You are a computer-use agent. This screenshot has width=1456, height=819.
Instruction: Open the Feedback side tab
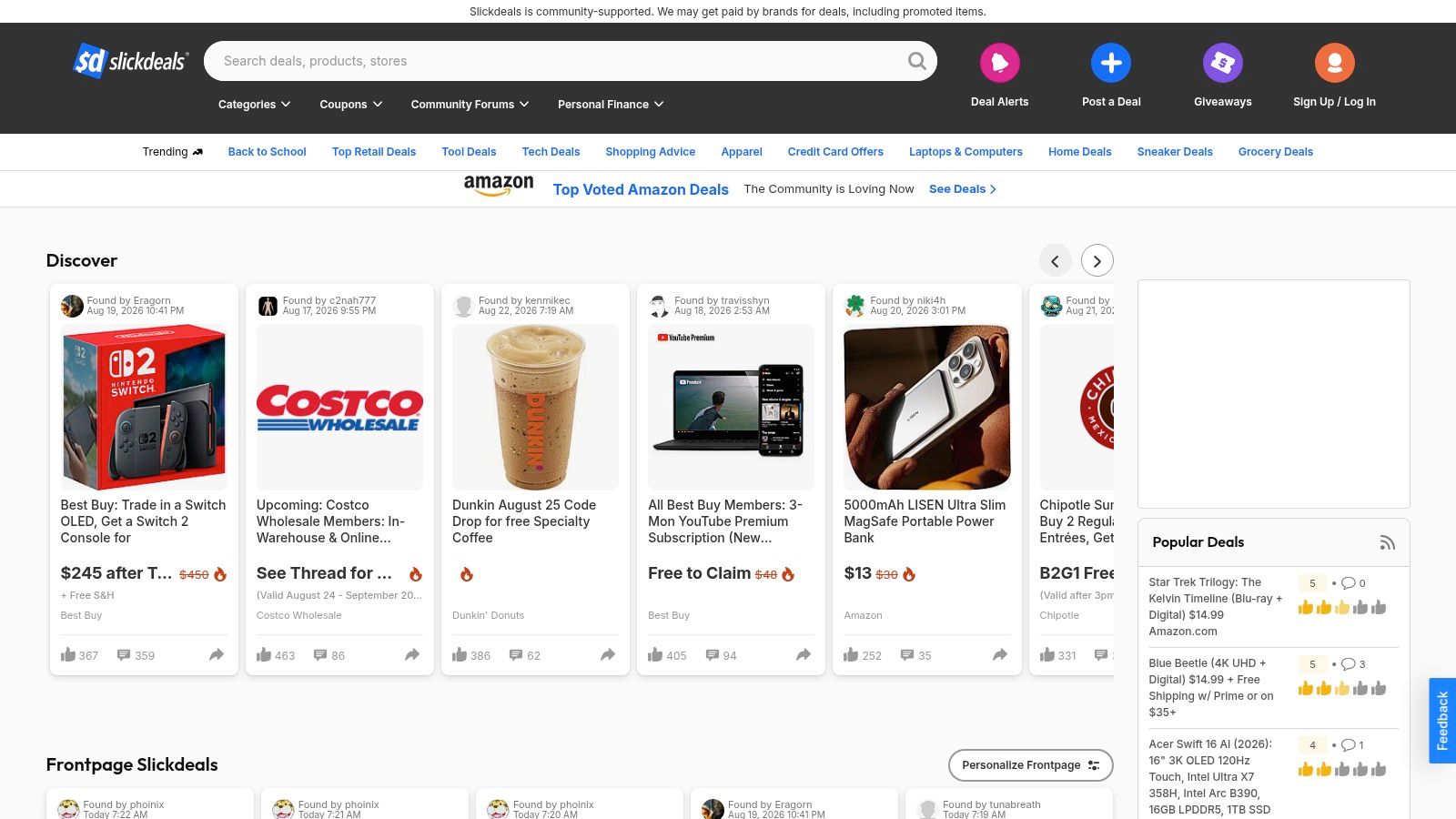tap(1442, 721)
